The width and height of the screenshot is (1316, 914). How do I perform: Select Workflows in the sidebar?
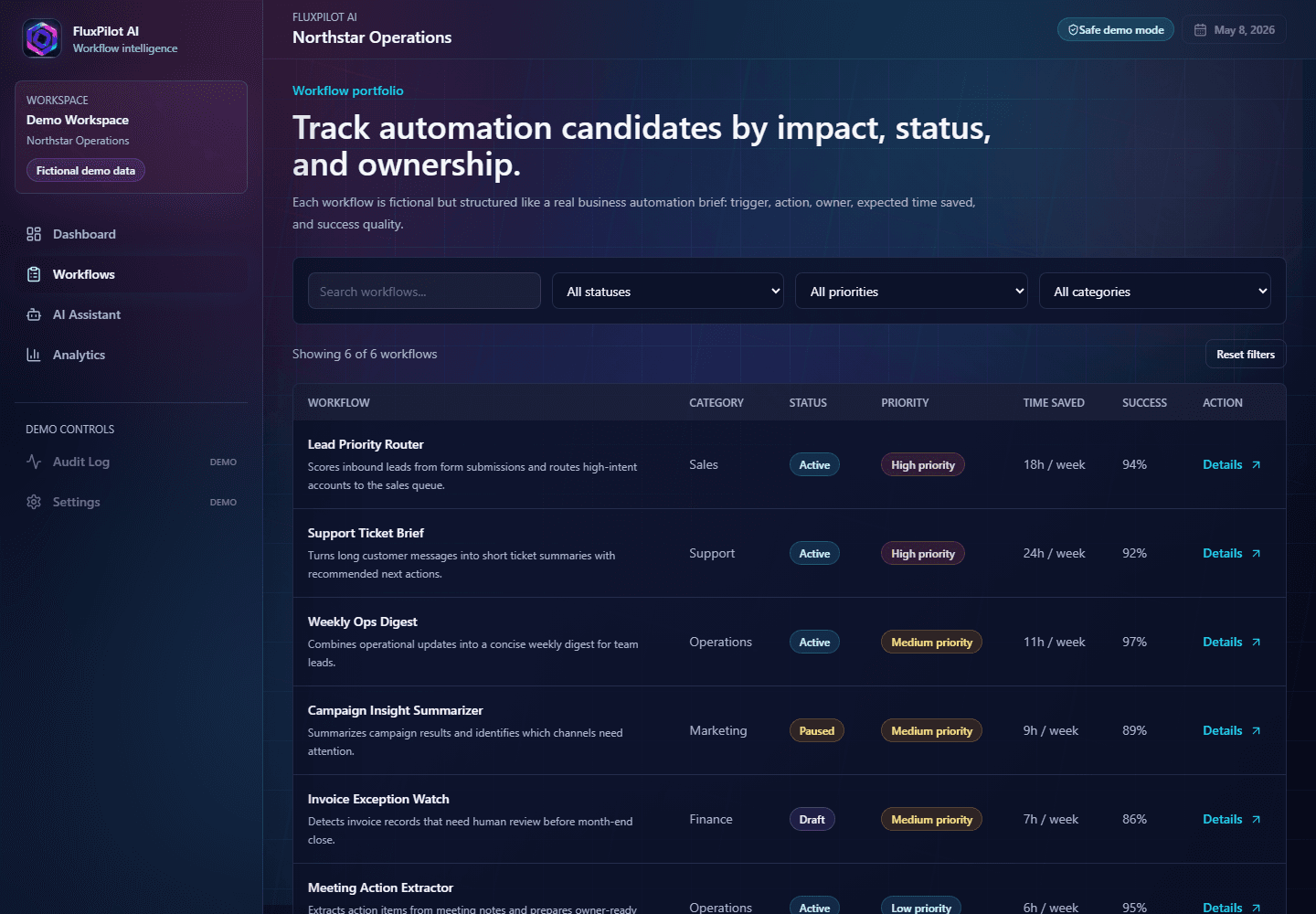(131, 274)
